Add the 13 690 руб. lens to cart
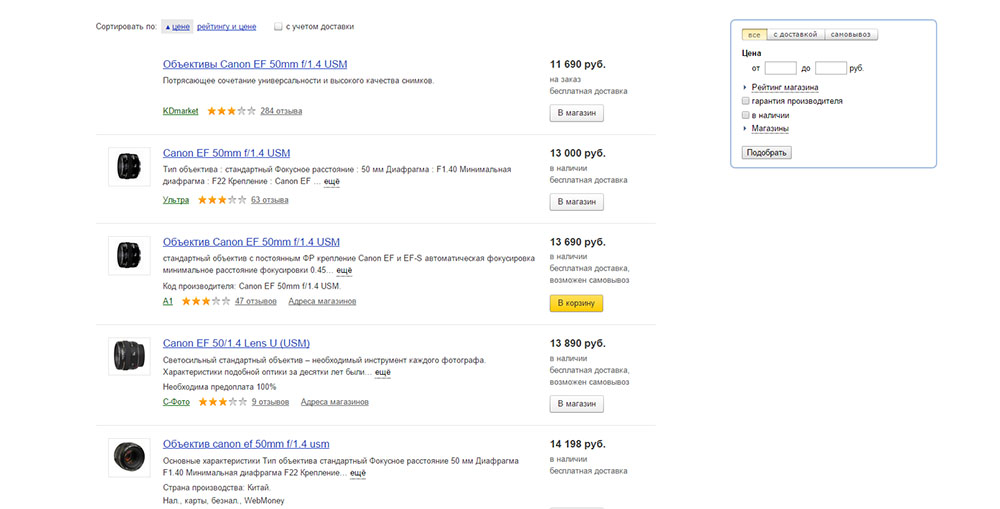This screenshot has height=509, width=1000. (x=577, y=303)
